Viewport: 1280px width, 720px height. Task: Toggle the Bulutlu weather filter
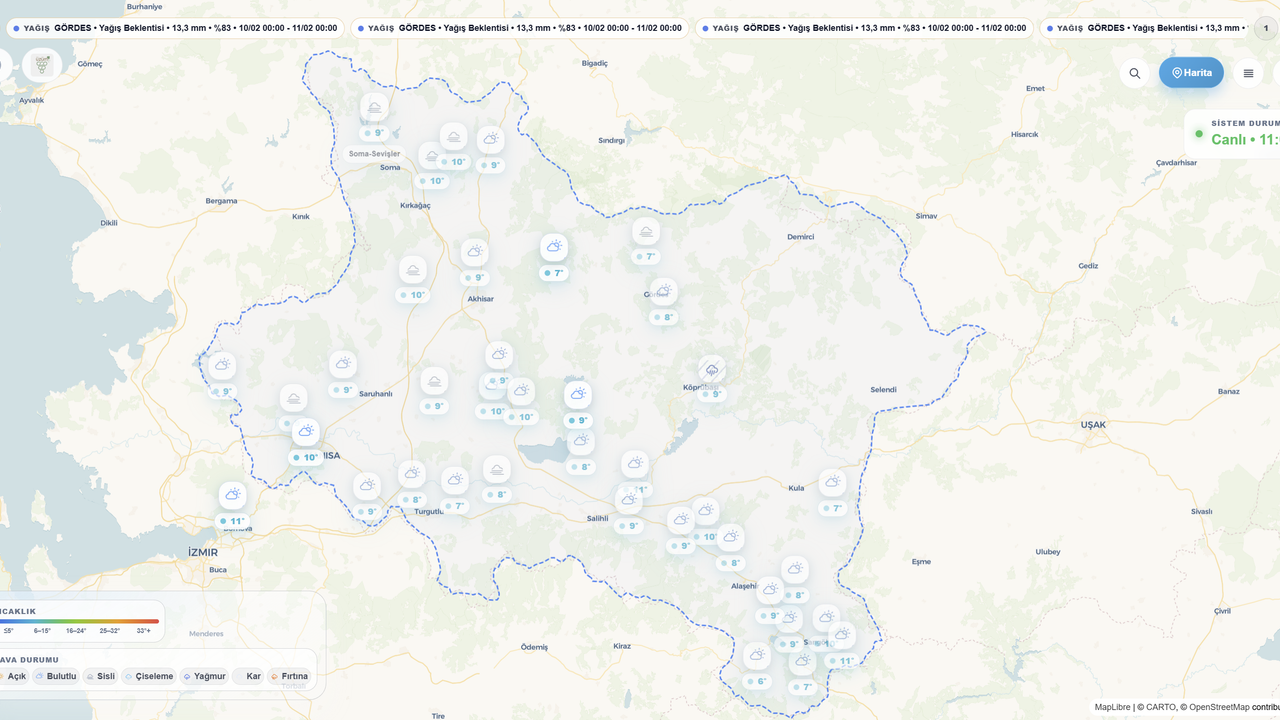[55, 676]
